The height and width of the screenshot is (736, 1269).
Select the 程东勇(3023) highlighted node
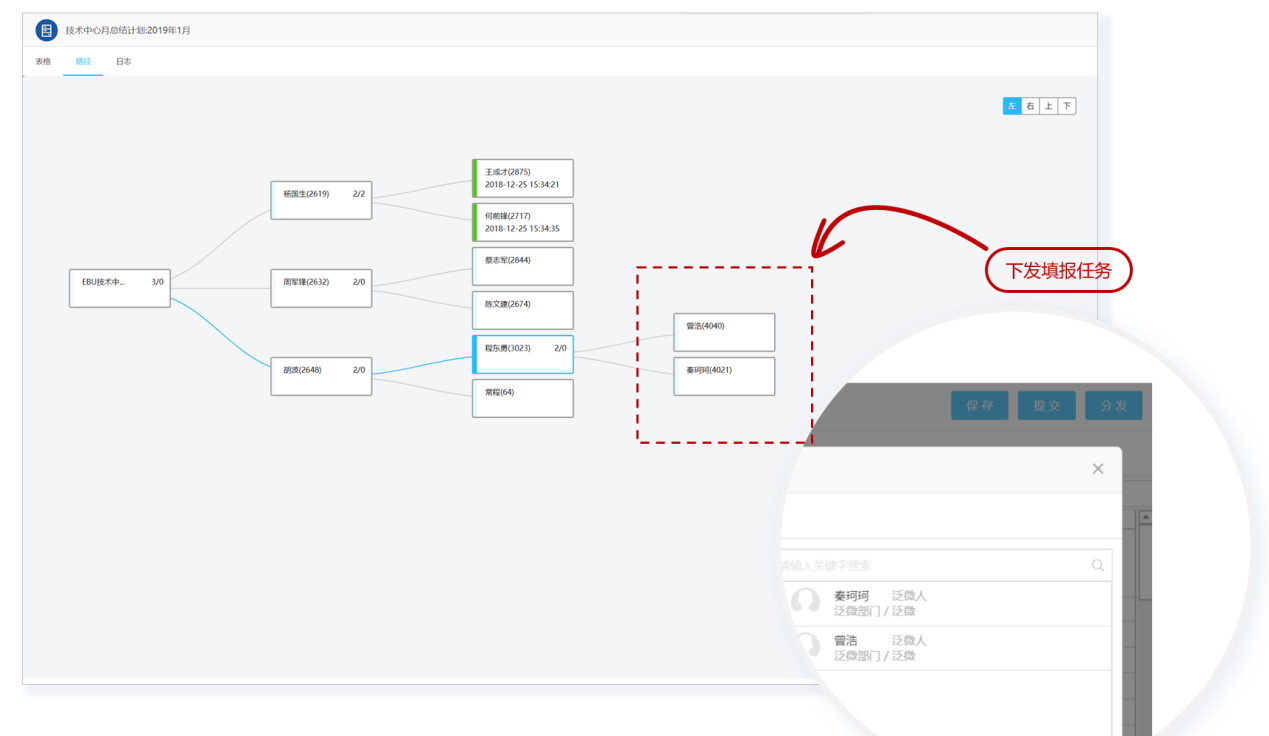coord(523,354)
